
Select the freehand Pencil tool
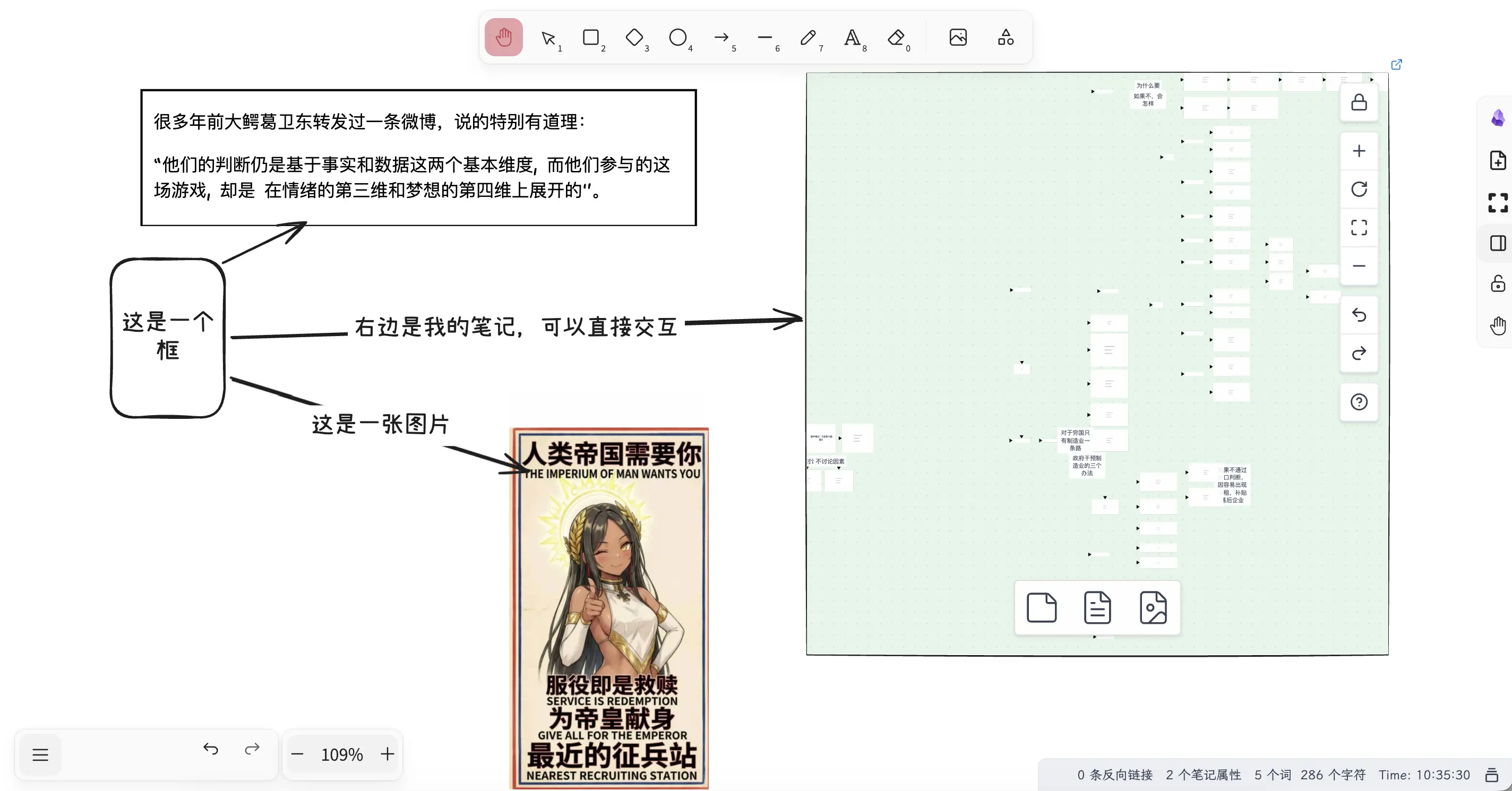(807, 38)
